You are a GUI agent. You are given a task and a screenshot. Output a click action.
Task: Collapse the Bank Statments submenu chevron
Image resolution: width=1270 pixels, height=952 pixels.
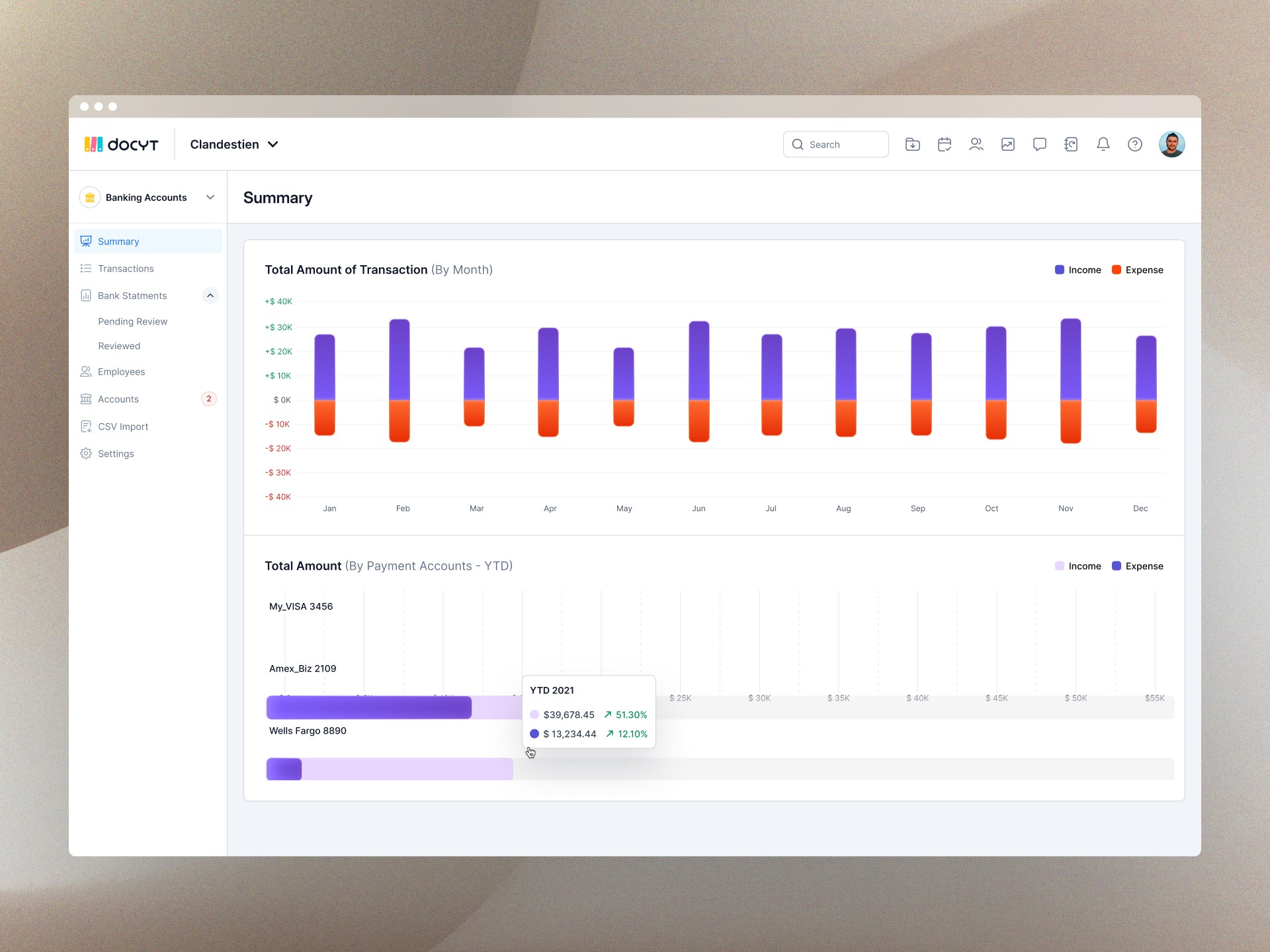click(210, 296)
